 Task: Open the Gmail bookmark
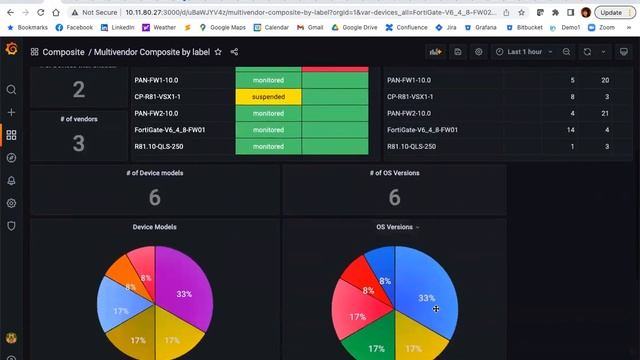[x=310, y=27]
